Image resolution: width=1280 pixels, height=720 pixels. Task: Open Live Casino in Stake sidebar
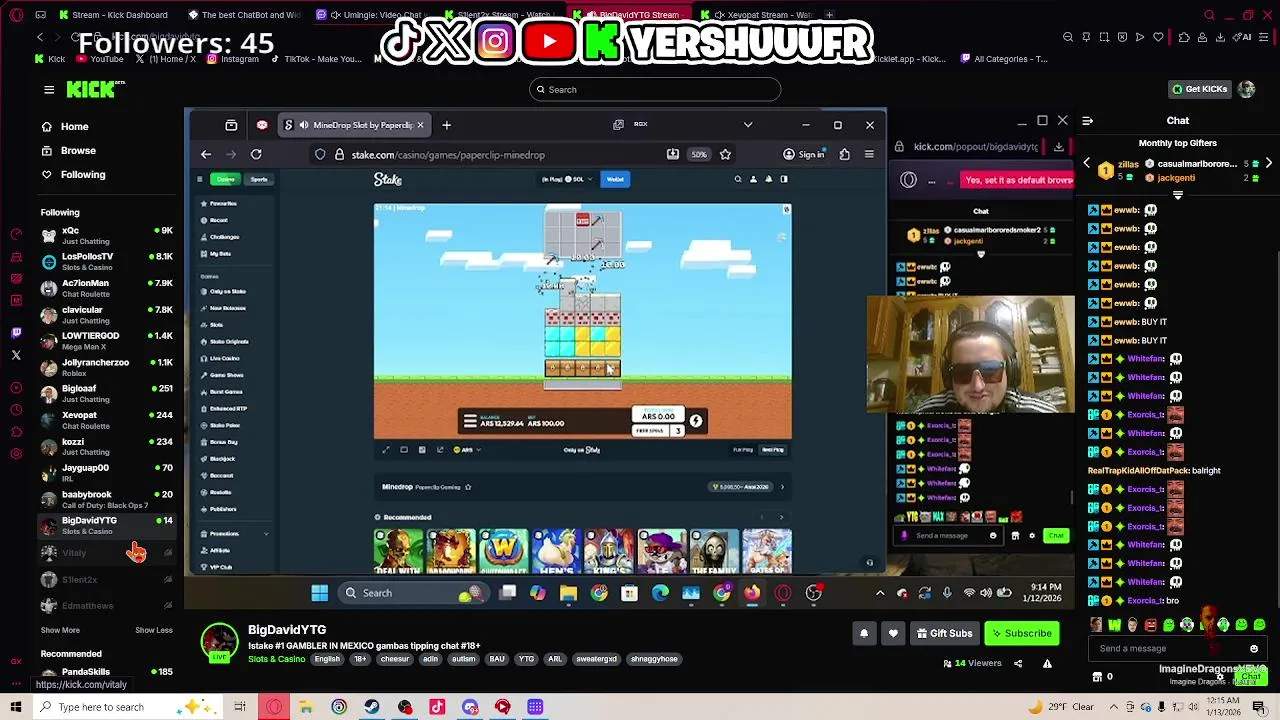224,359
